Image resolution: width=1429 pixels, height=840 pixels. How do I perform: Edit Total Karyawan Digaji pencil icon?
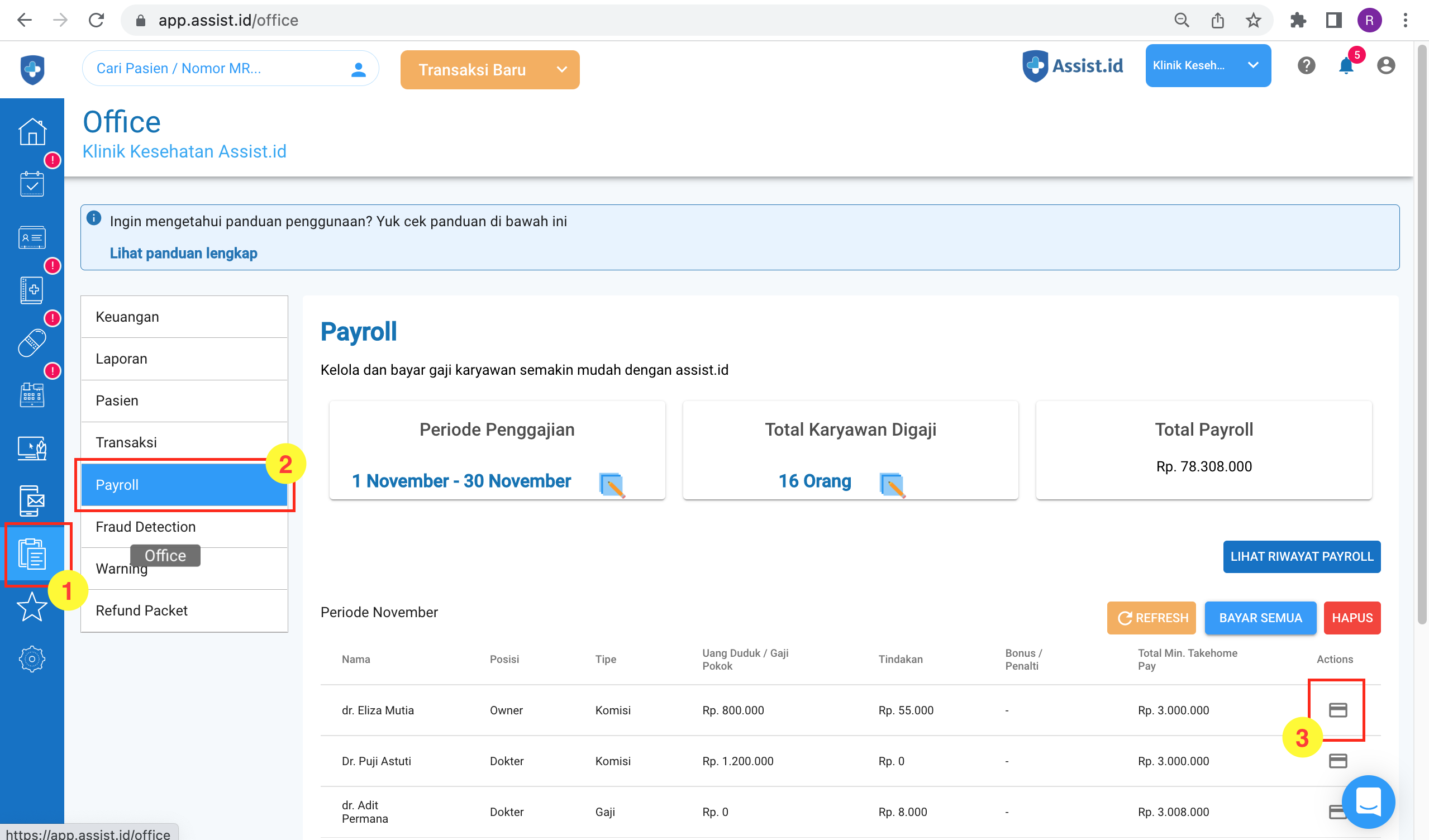[x=892, y=485]
